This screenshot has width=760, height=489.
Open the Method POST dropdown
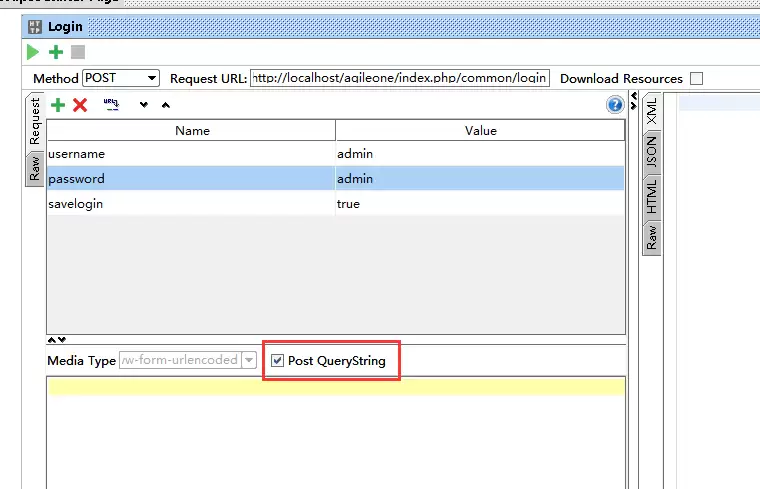coord(121,78)
